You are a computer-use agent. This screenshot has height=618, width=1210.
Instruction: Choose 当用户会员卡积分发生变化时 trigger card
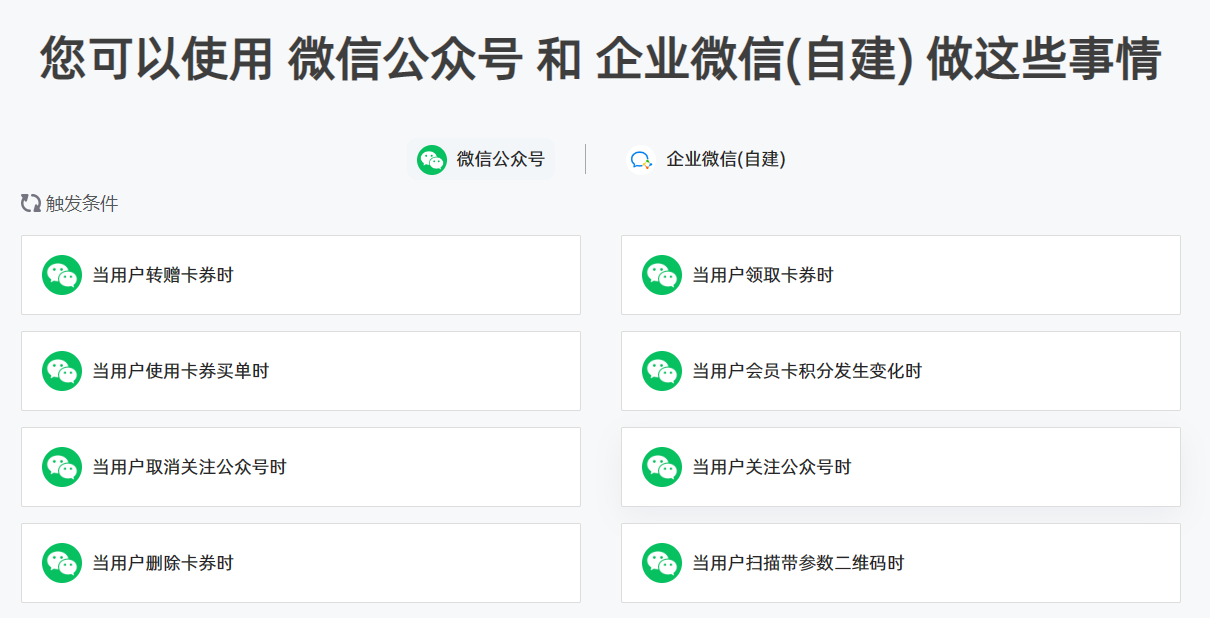(x=901, y=371)
